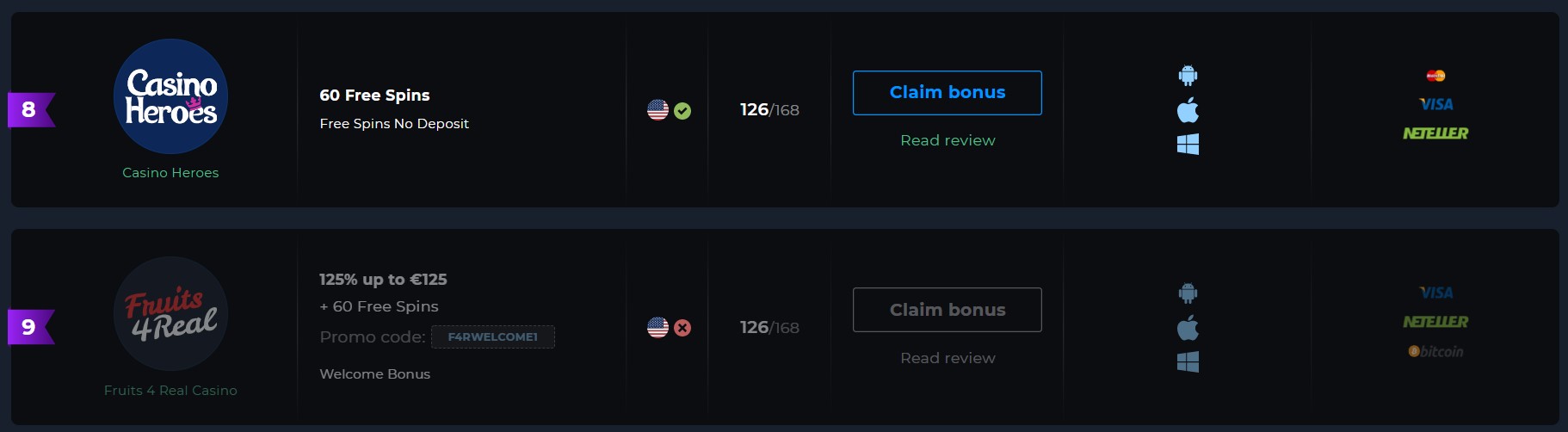Click the red cross beside the US flag
This screenshot has width=1568, height=432.
[x=682, y=328]
